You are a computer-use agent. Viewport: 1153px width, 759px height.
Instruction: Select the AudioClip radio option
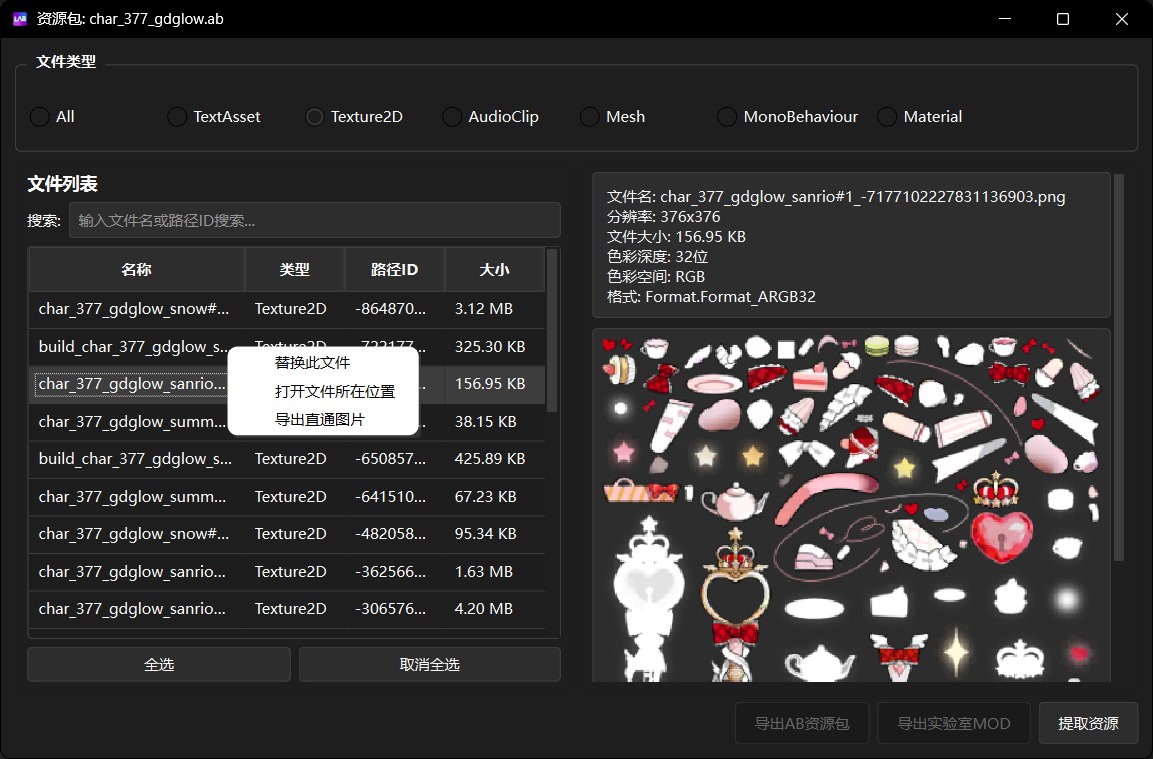coord(452,117)
